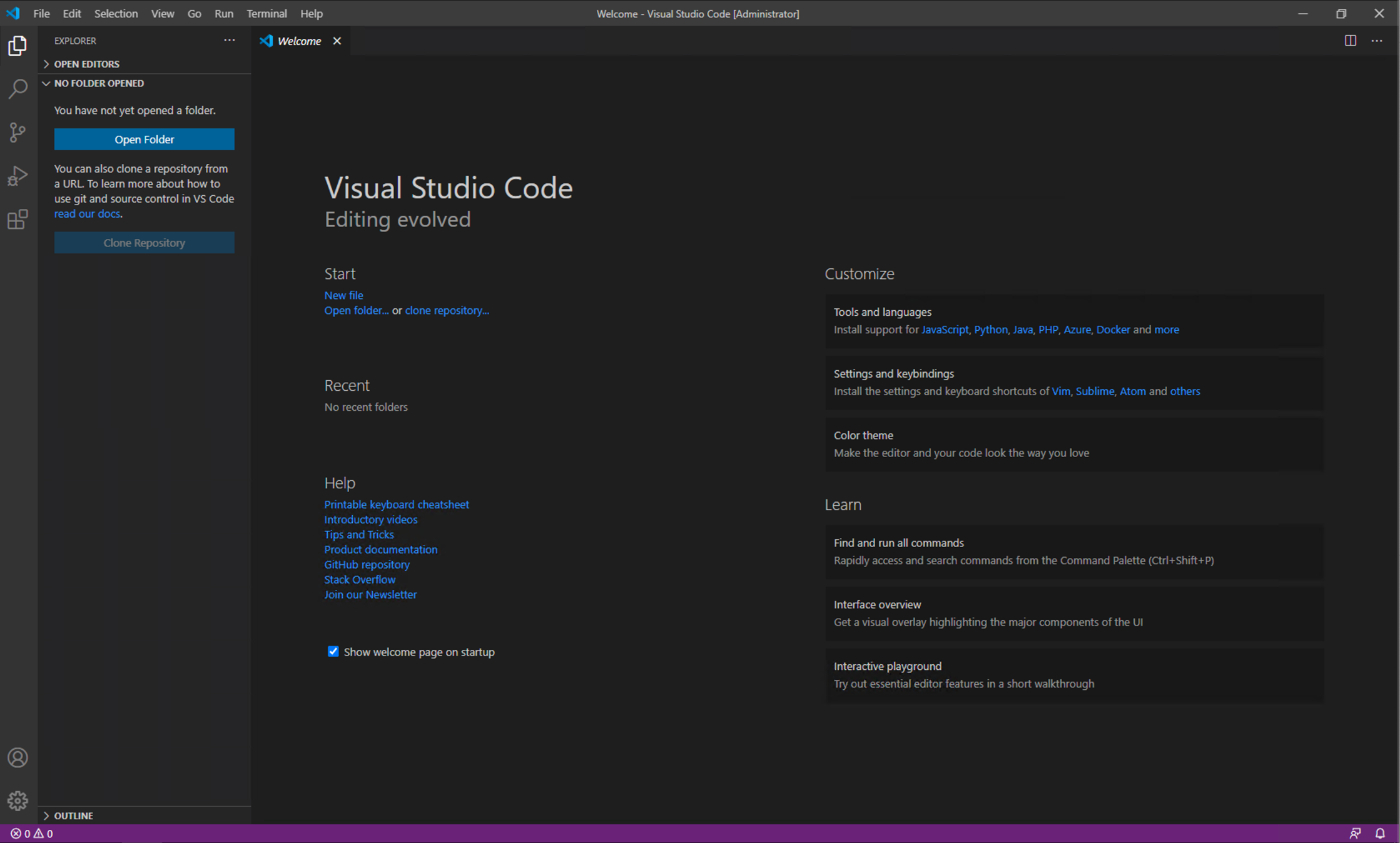Click the New file link
1400x843 pixels.
click(343, 295)
